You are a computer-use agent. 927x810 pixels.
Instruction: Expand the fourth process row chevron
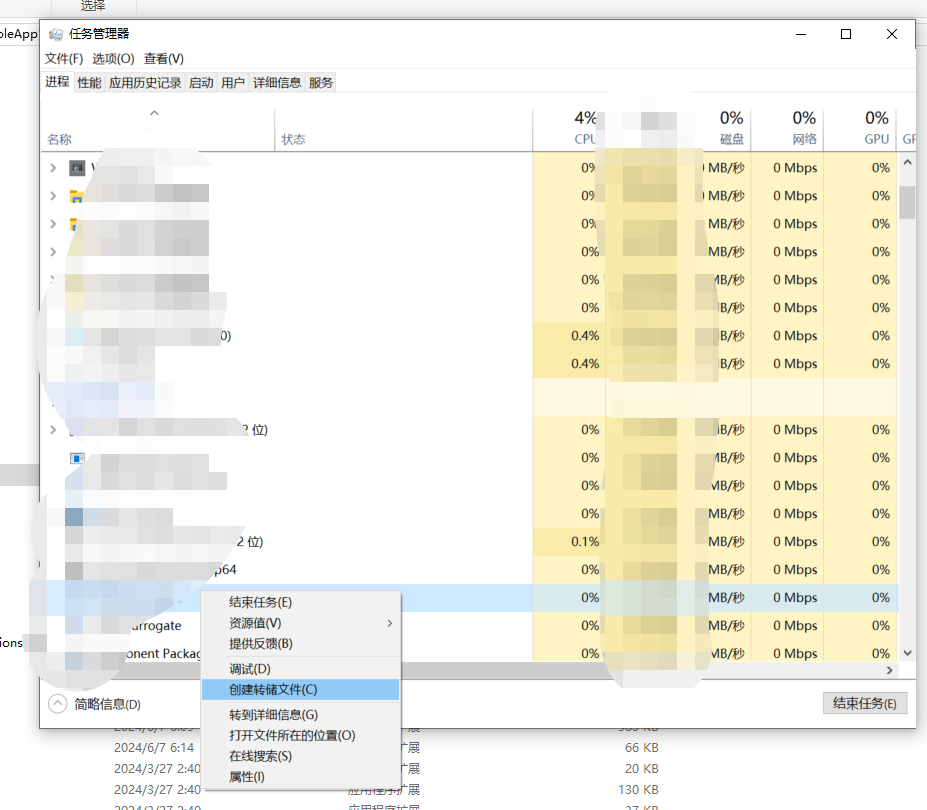coord(53,252)
